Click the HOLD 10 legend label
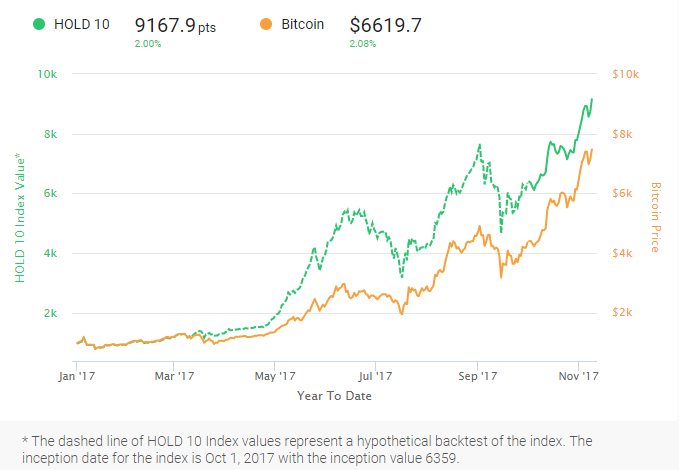The height and width of the screenshot is (470, 679). 81,24
